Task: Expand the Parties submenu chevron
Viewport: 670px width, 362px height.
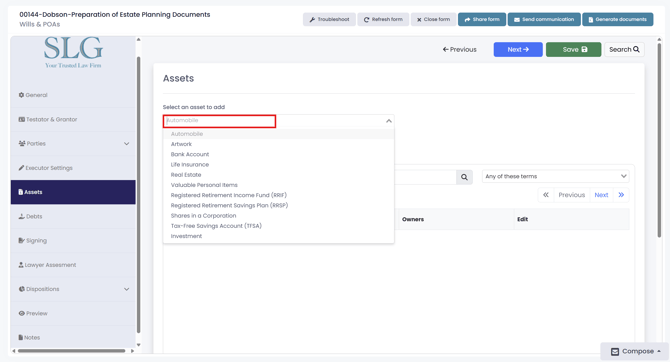Action: click(126, 144)
